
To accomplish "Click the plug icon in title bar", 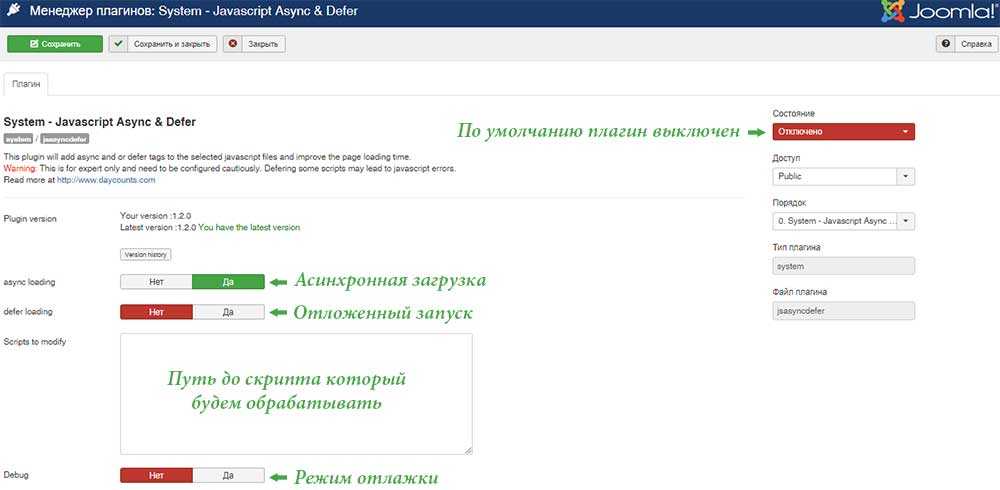I will point(13,10).
